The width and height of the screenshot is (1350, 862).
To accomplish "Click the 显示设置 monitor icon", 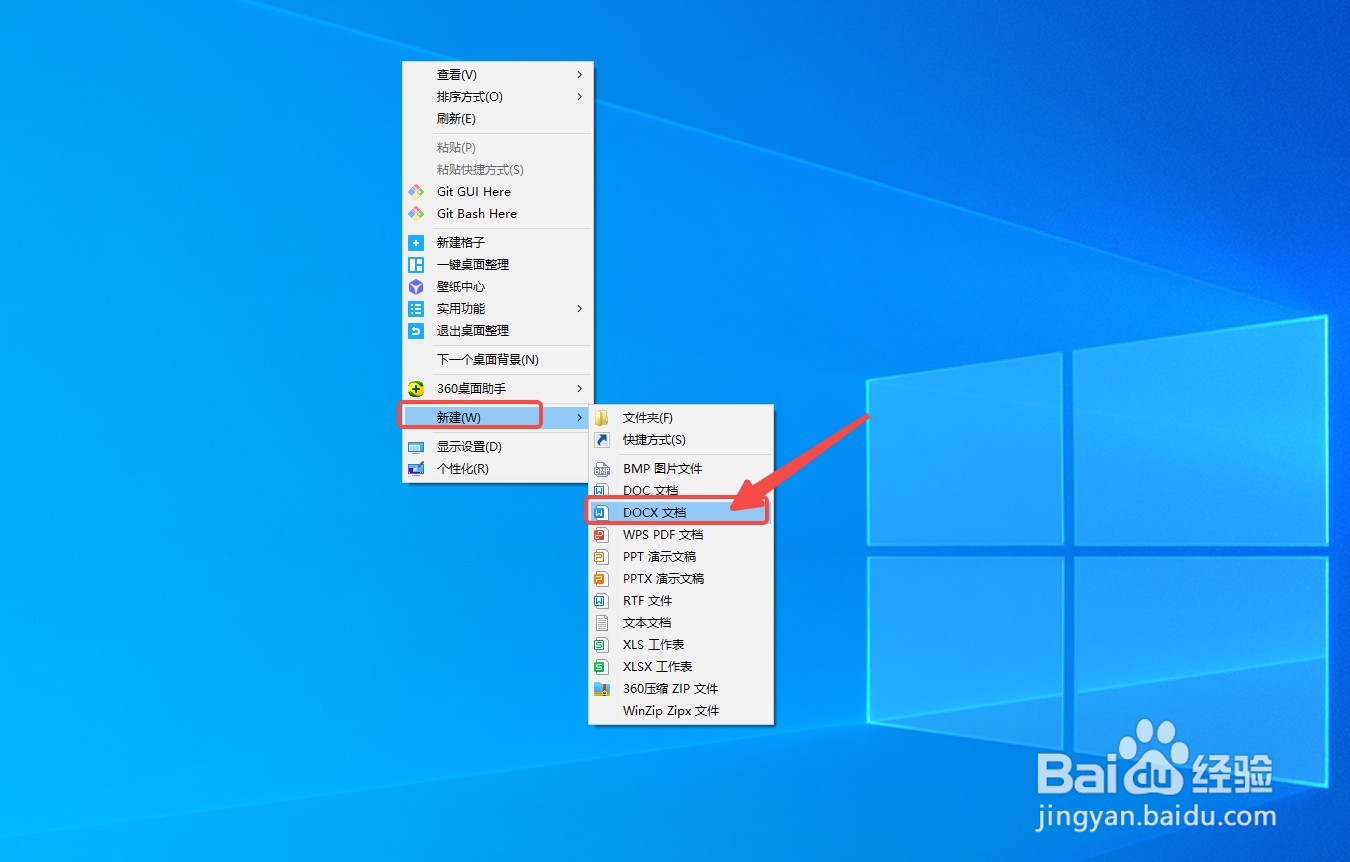I will pos(416,447).
